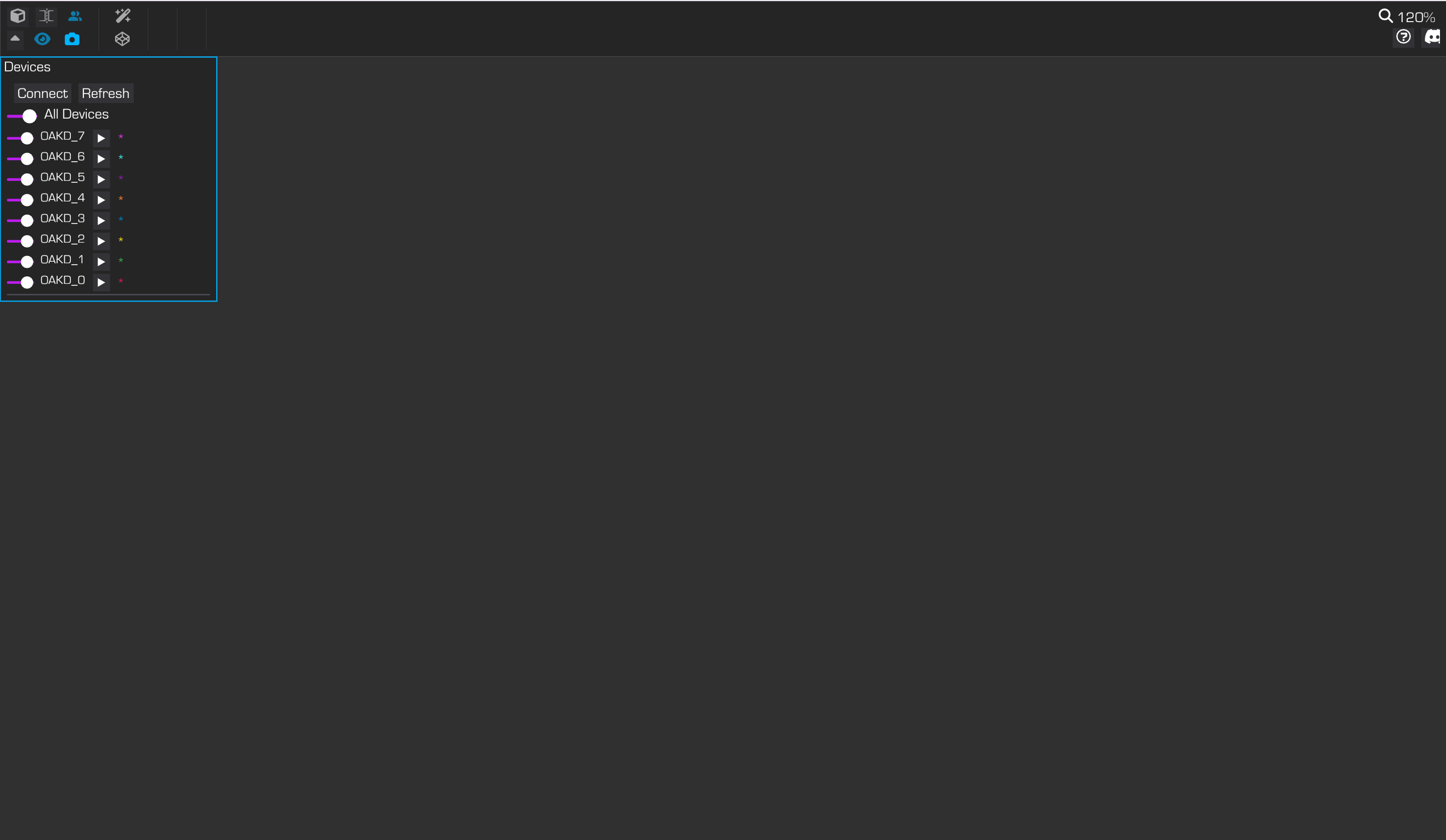The width and height of the screenshot is (1446, 840).
Task: Click the yellow star color marker for OAKD_2
Action: (121, 239)
